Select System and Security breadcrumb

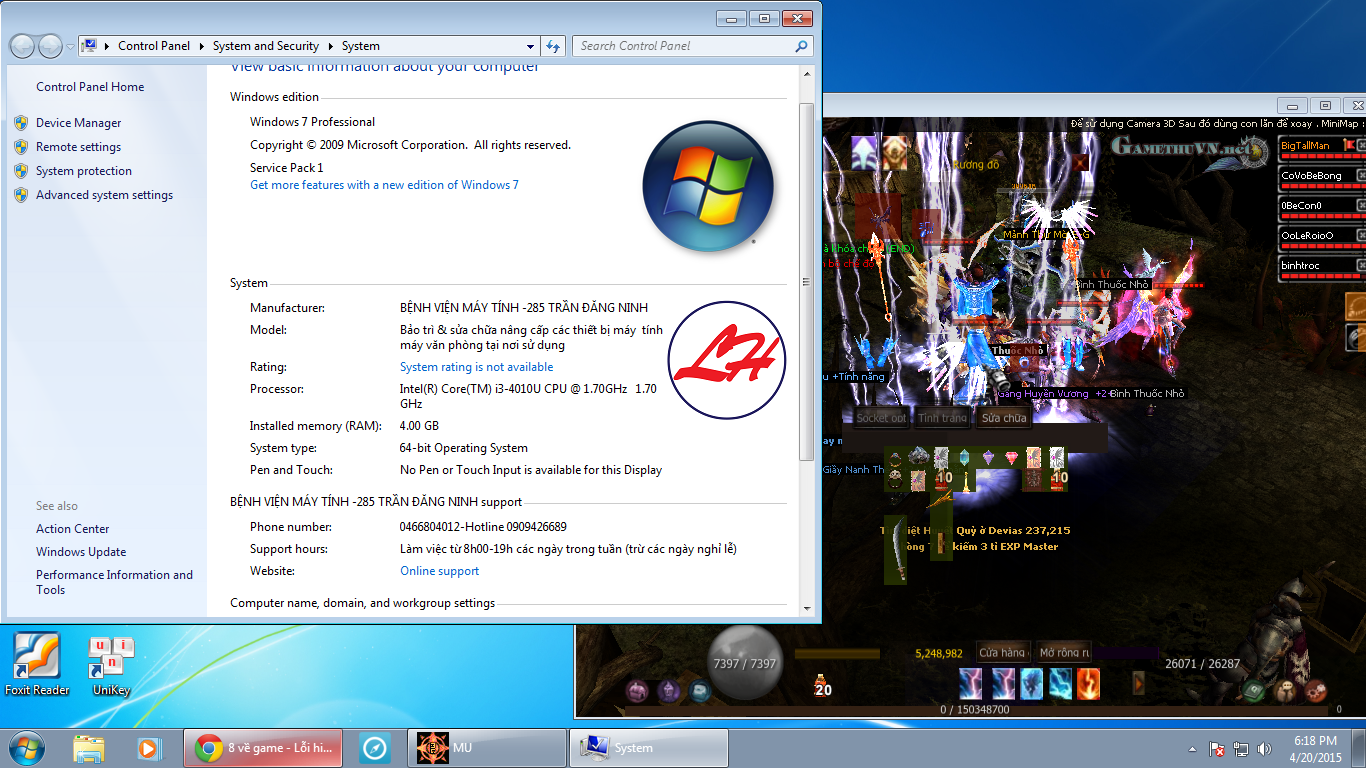pos(265,46)
